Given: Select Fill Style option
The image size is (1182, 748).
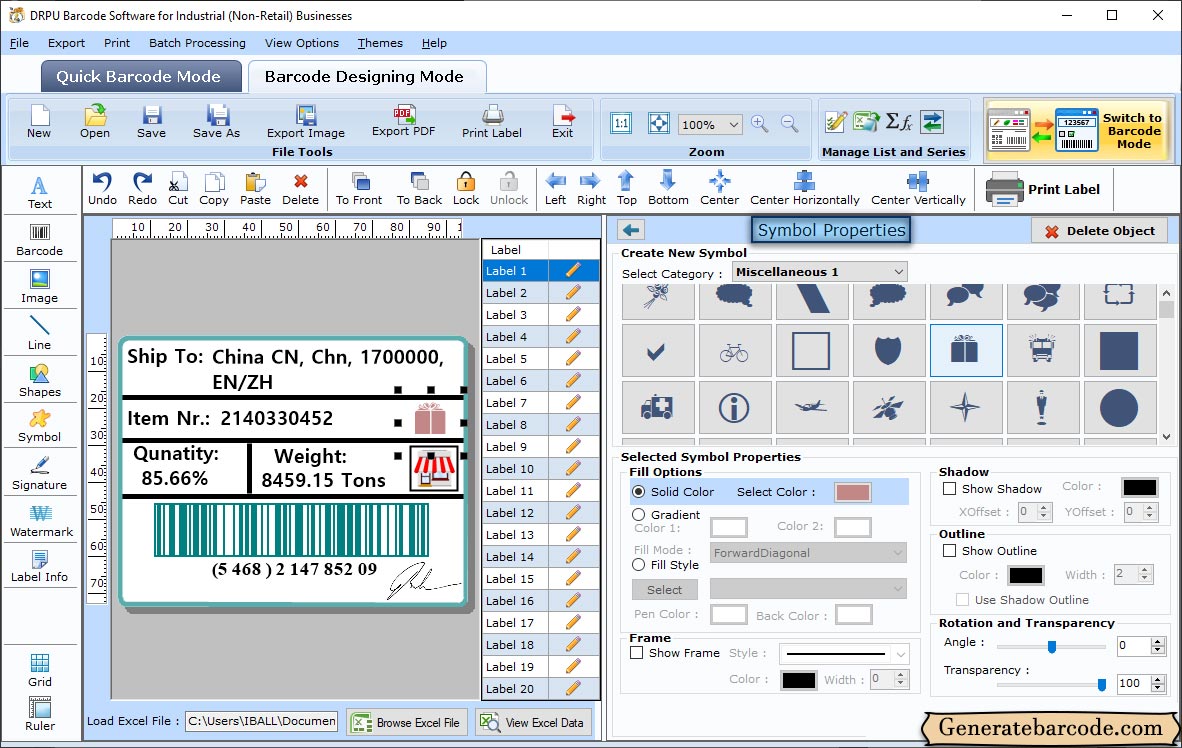Looking at the screenshot, I should pyautogui.click(x=639, y=564).
